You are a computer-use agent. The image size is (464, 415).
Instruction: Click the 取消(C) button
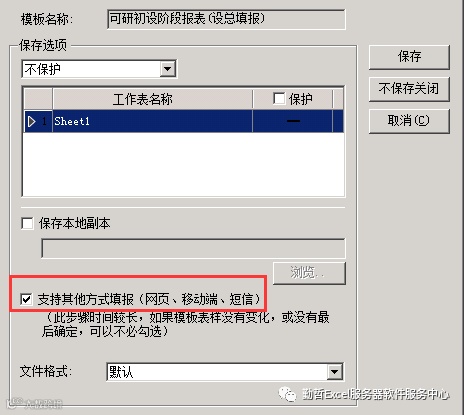tap(409, 121)
